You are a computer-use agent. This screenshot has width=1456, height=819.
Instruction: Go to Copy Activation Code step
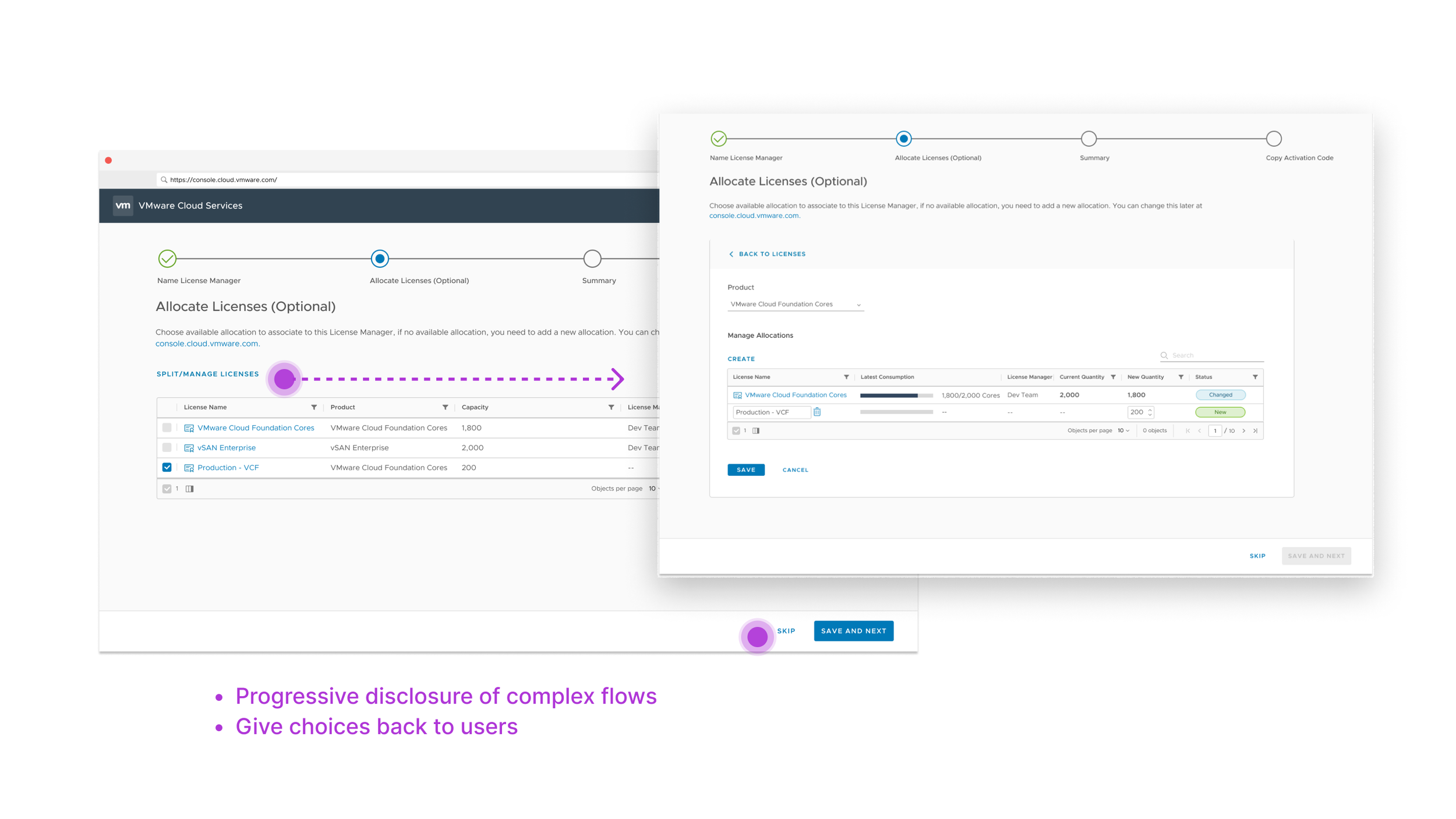pos(1273,139)
